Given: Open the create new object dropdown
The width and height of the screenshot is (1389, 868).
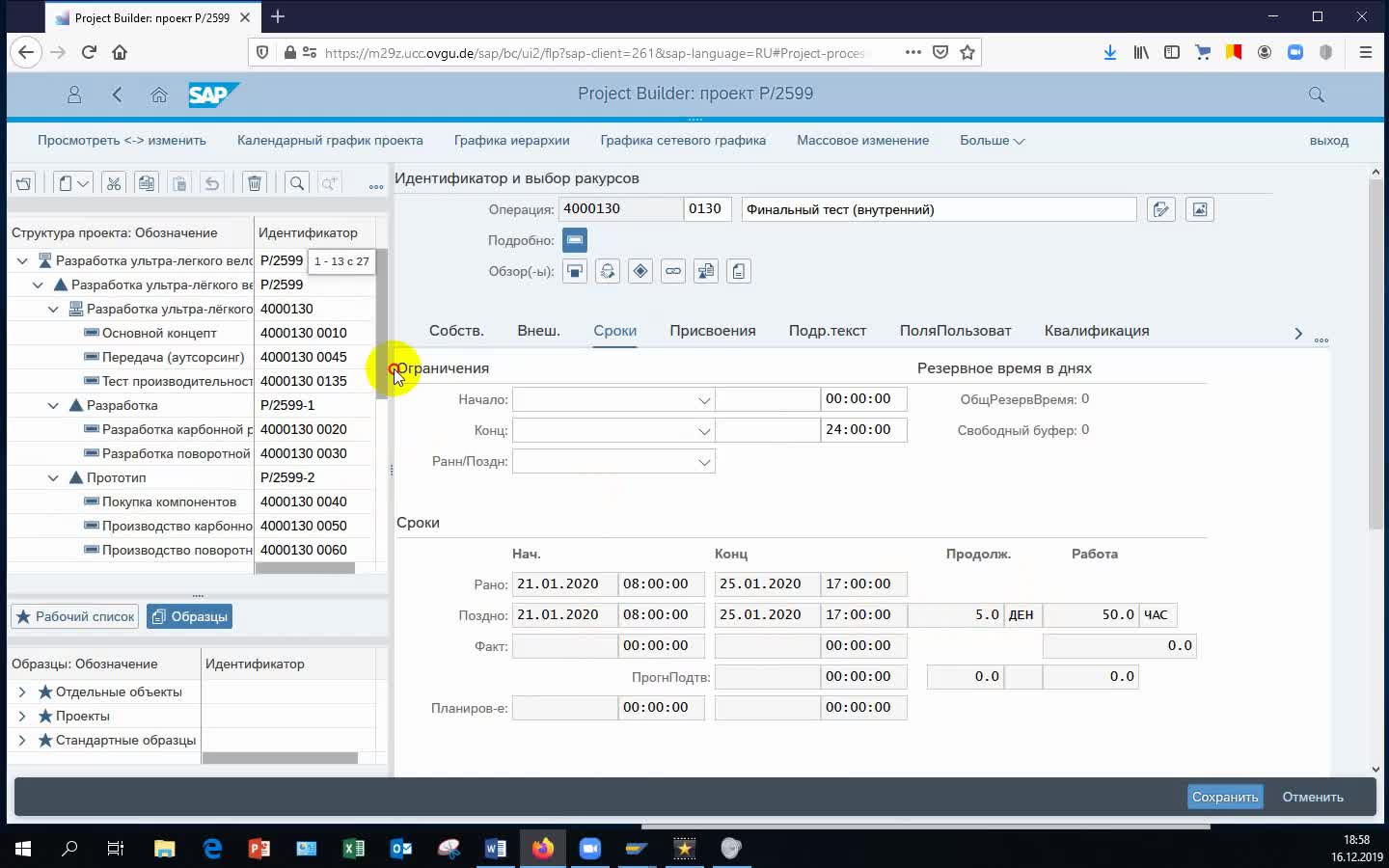Looking at the screenshot, I should [x=73, y=183].
